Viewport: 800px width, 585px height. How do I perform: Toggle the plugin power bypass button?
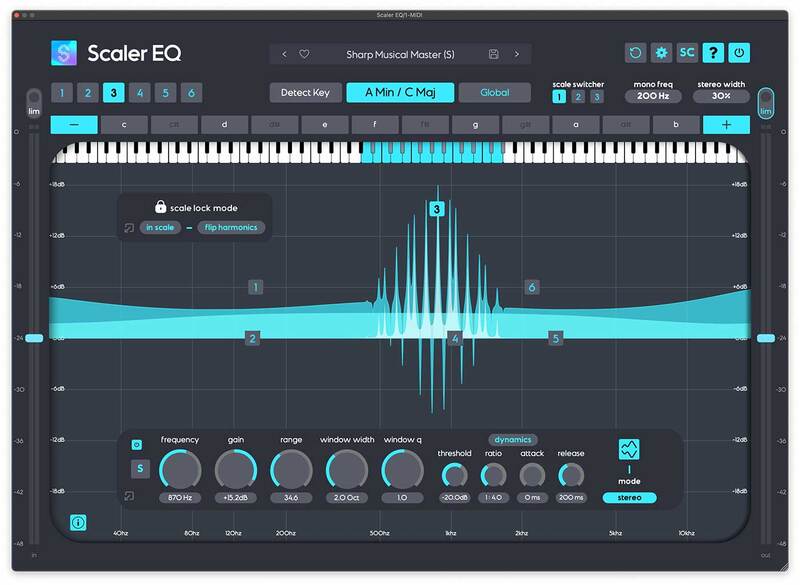tap(741, 53)
